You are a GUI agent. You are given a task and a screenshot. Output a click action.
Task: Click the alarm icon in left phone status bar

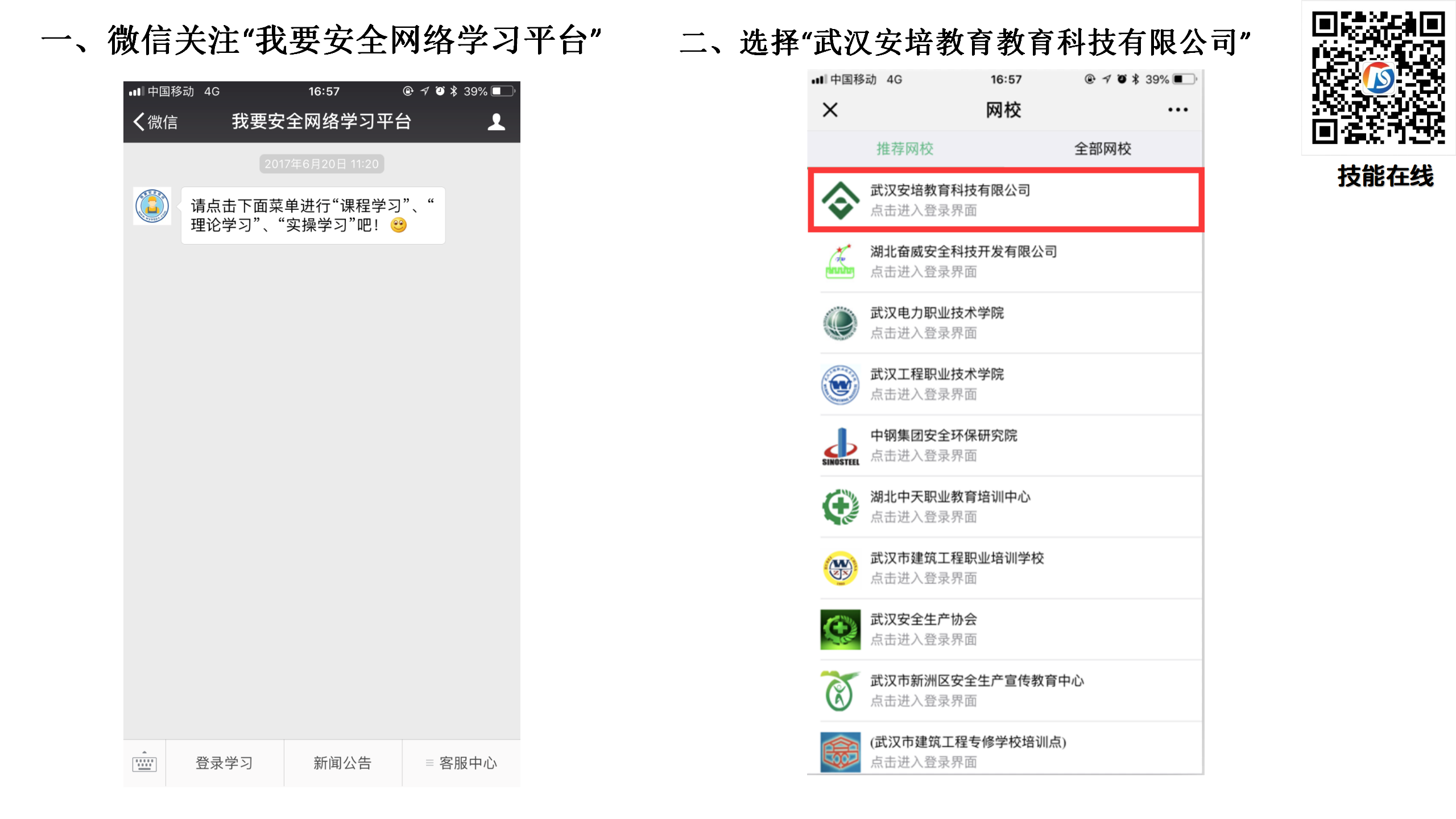pos(440,91)
